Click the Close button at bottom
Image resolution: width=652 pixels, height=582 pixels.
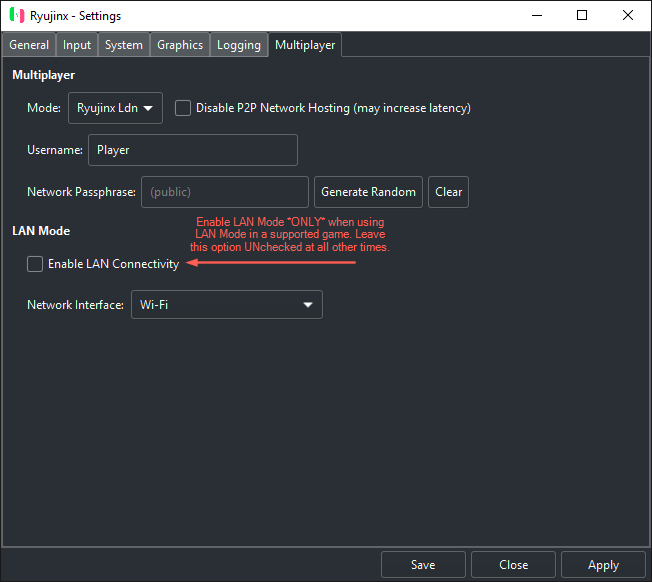point(514,565)
